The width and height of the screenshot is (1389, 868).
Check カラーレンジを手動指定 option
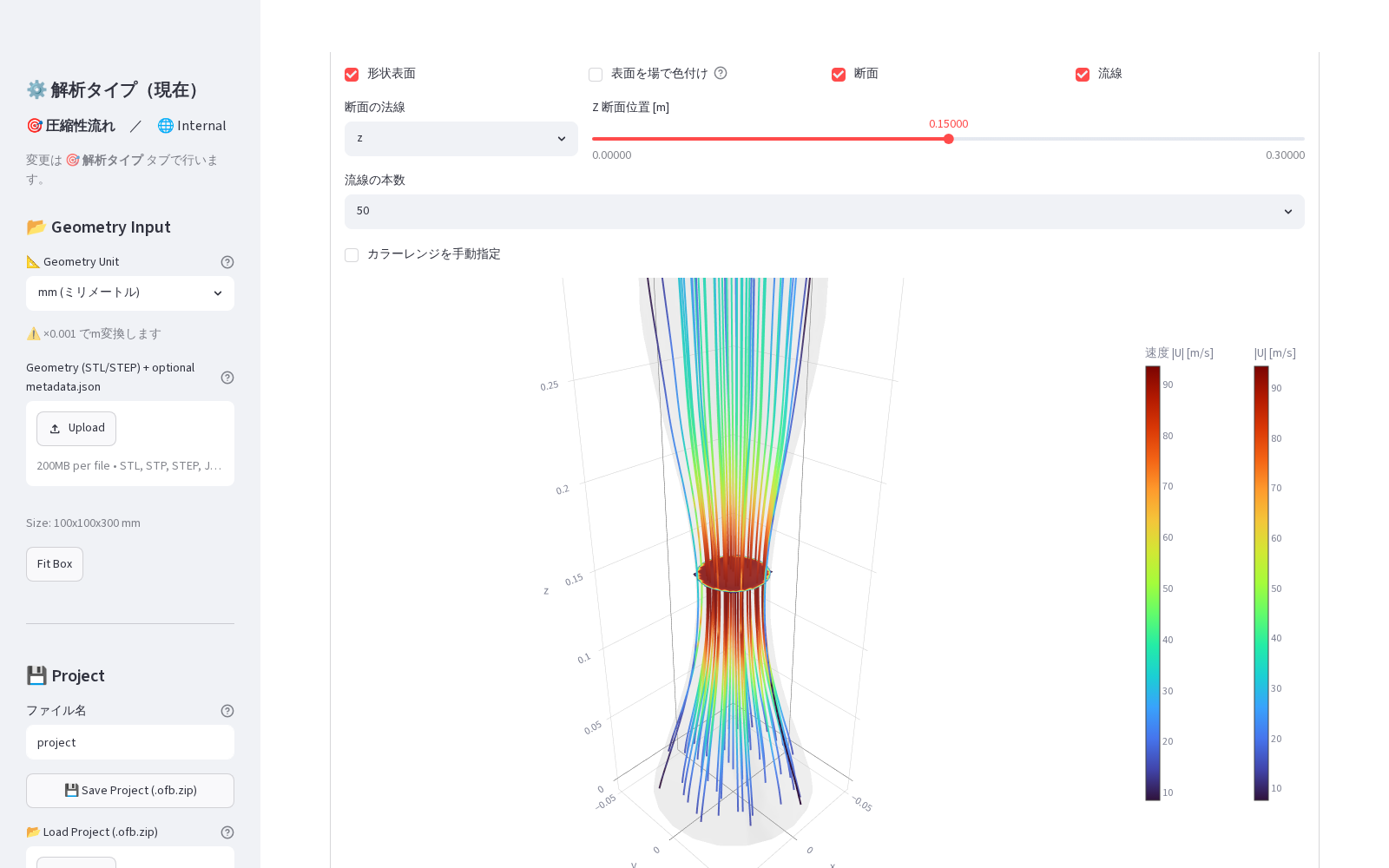352,255
